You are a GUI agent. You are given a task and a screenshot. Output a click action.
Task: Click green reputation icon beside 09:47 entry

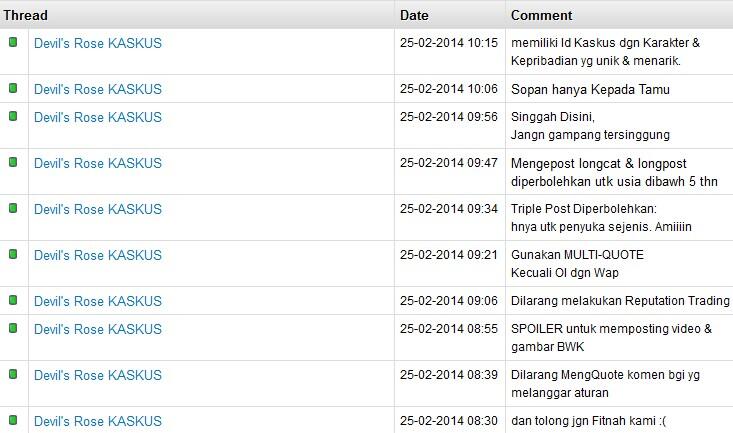click(13, 162)
